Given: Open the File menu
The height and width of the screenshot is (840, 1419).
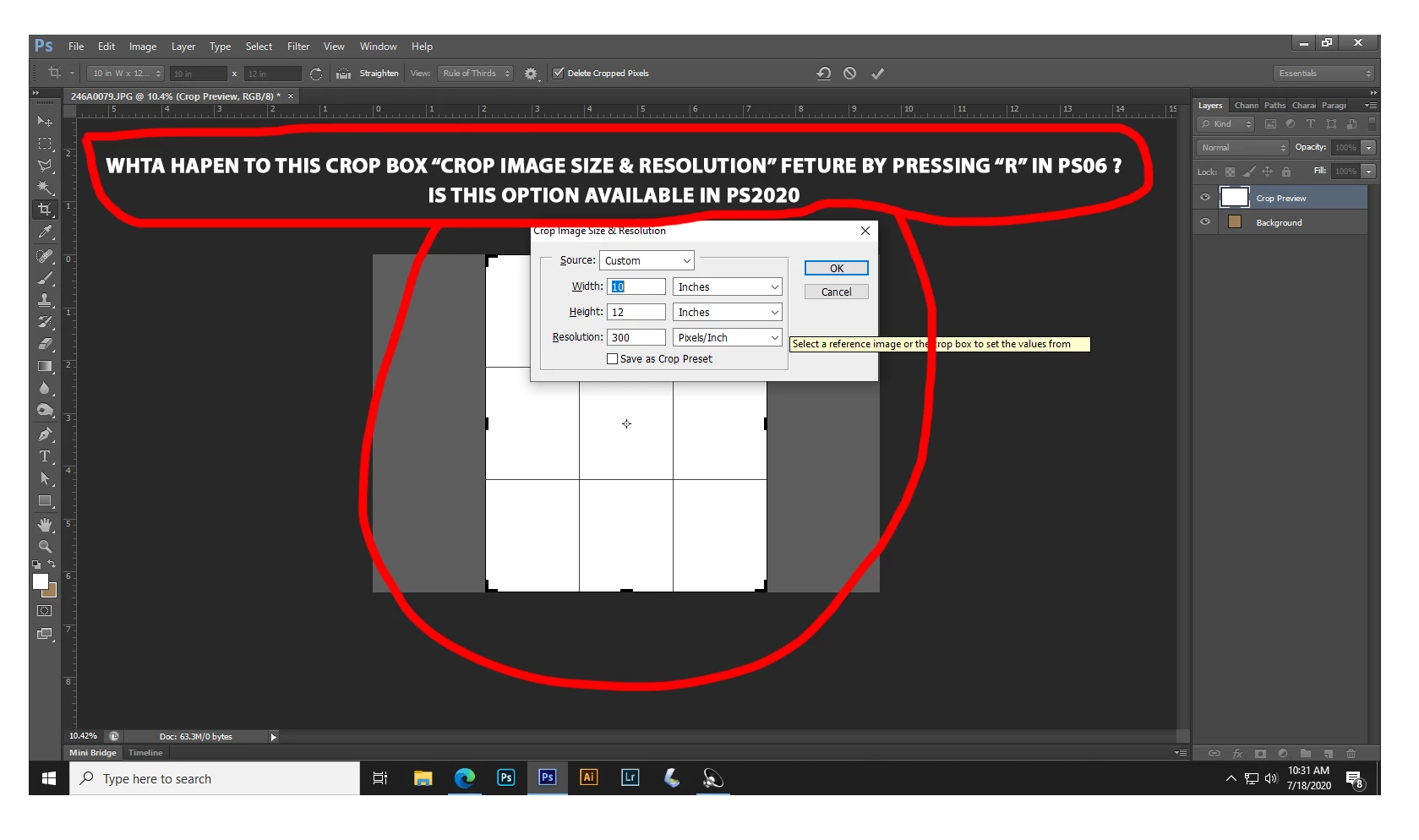Looking at the screenshot, I should (x=76, y=46).
